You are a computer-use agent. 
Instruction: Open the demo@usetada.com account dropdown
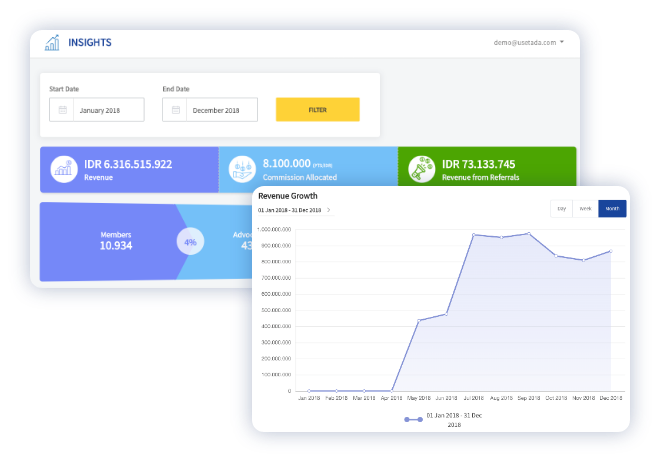tap(529, 43)
